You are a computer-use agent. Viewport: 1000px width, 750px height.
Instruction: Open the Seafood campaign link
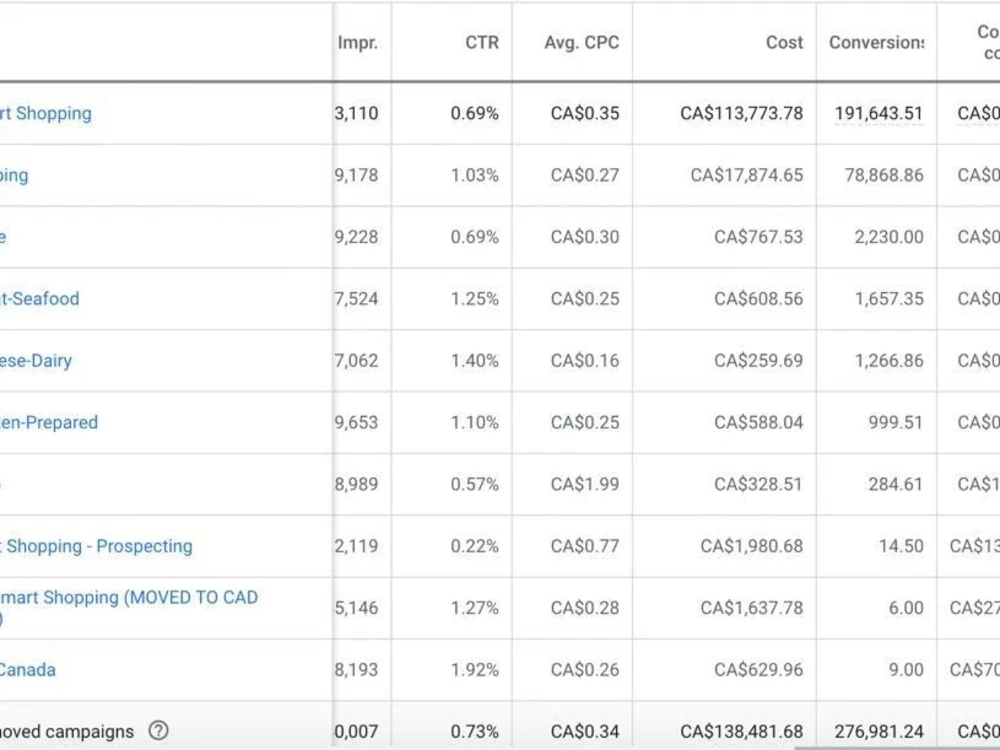click(40, 298)
